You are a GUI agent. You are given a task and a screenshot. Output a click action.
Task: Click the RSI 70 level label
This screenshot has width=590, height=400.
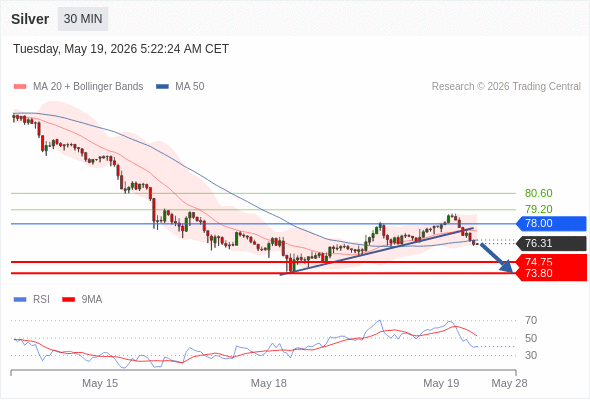(x=531, y=321)
